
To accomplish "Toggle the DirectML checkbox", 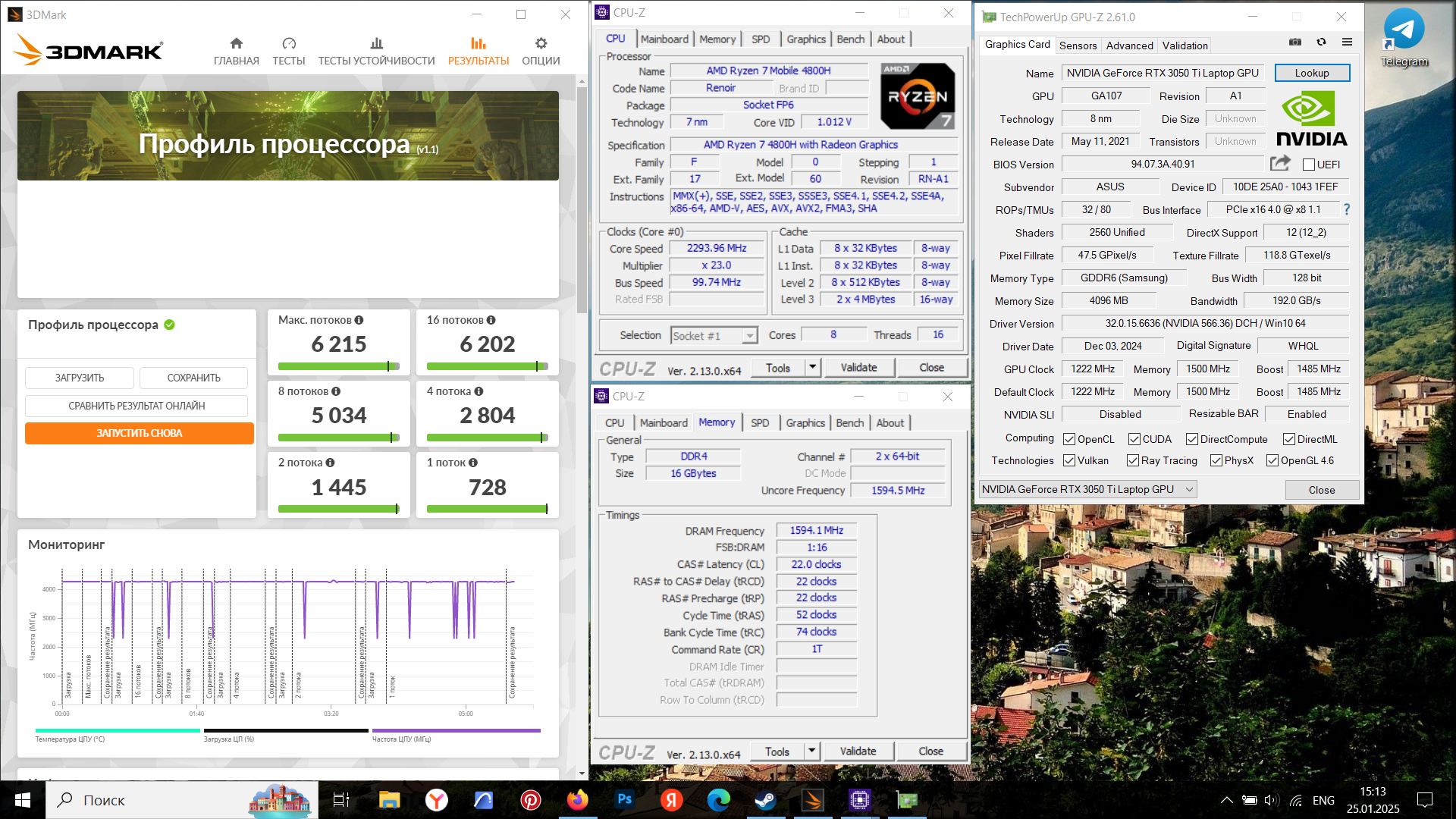I will (x=1289, y=439).
